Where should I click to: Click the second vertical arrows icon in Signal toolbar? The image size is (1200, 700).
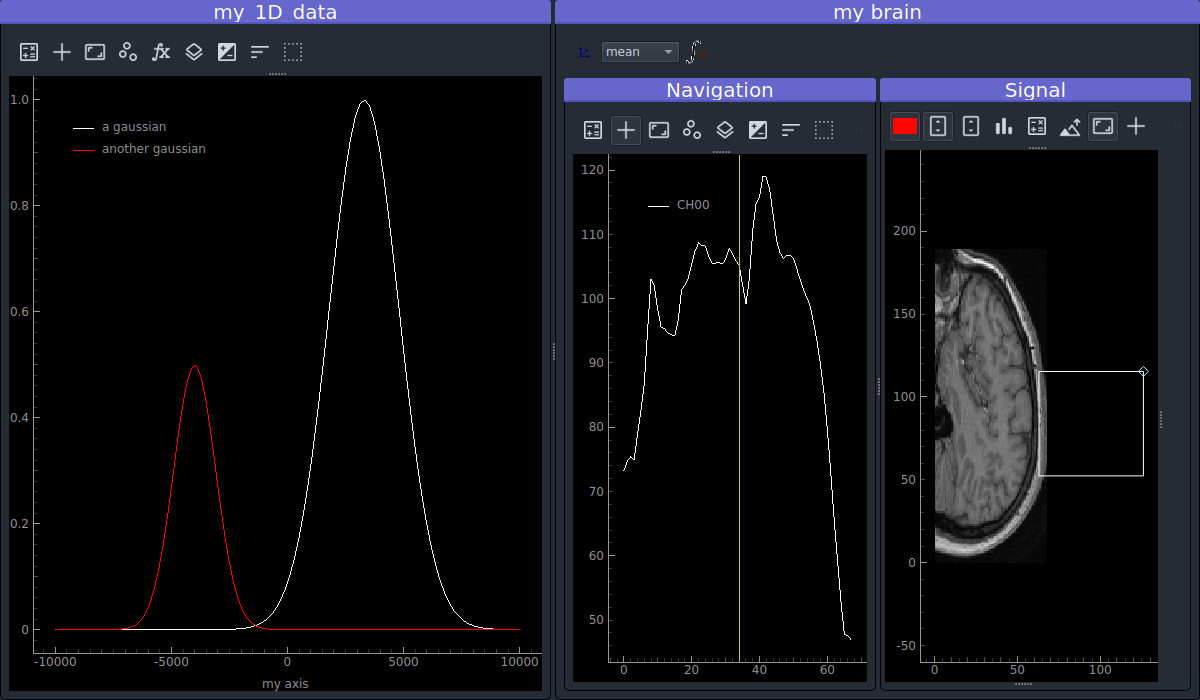(971, 126)
